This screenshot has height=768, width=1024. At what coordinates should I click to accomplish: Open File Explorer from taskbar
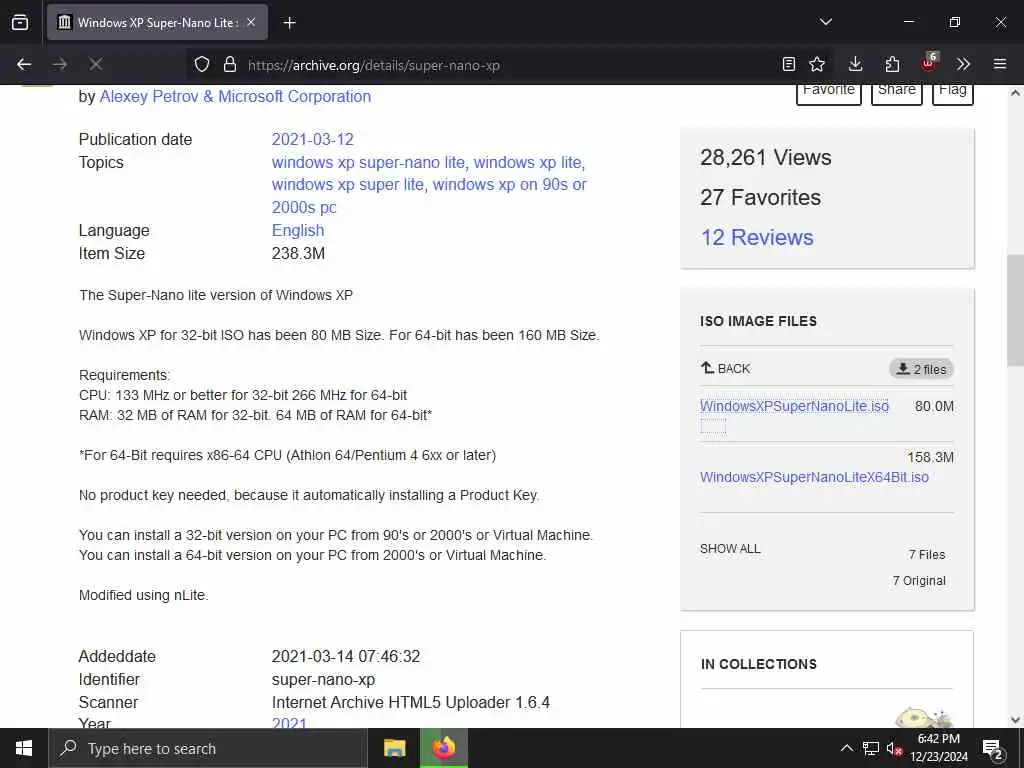click(x=394, y=748)
